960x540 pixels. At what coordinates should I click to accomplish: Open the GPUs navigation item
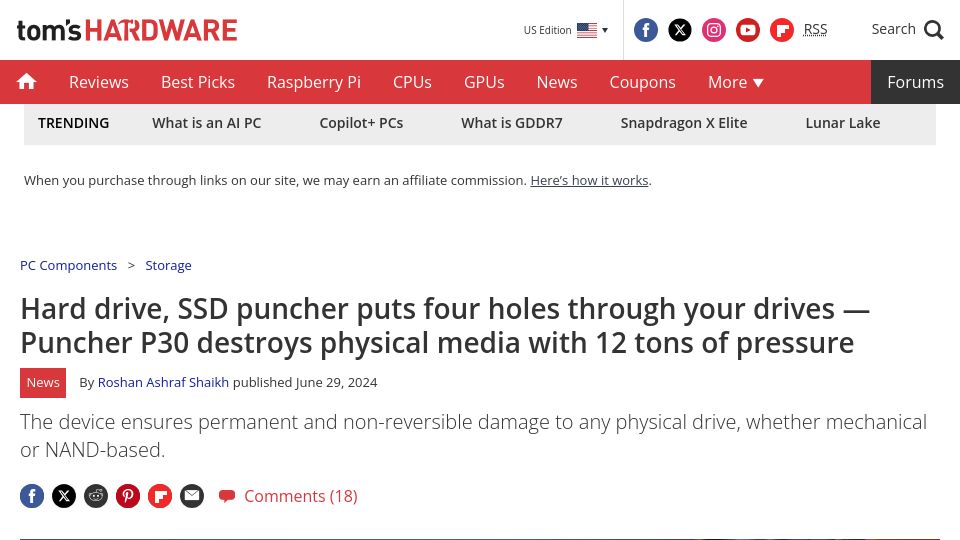coord(484,82)
